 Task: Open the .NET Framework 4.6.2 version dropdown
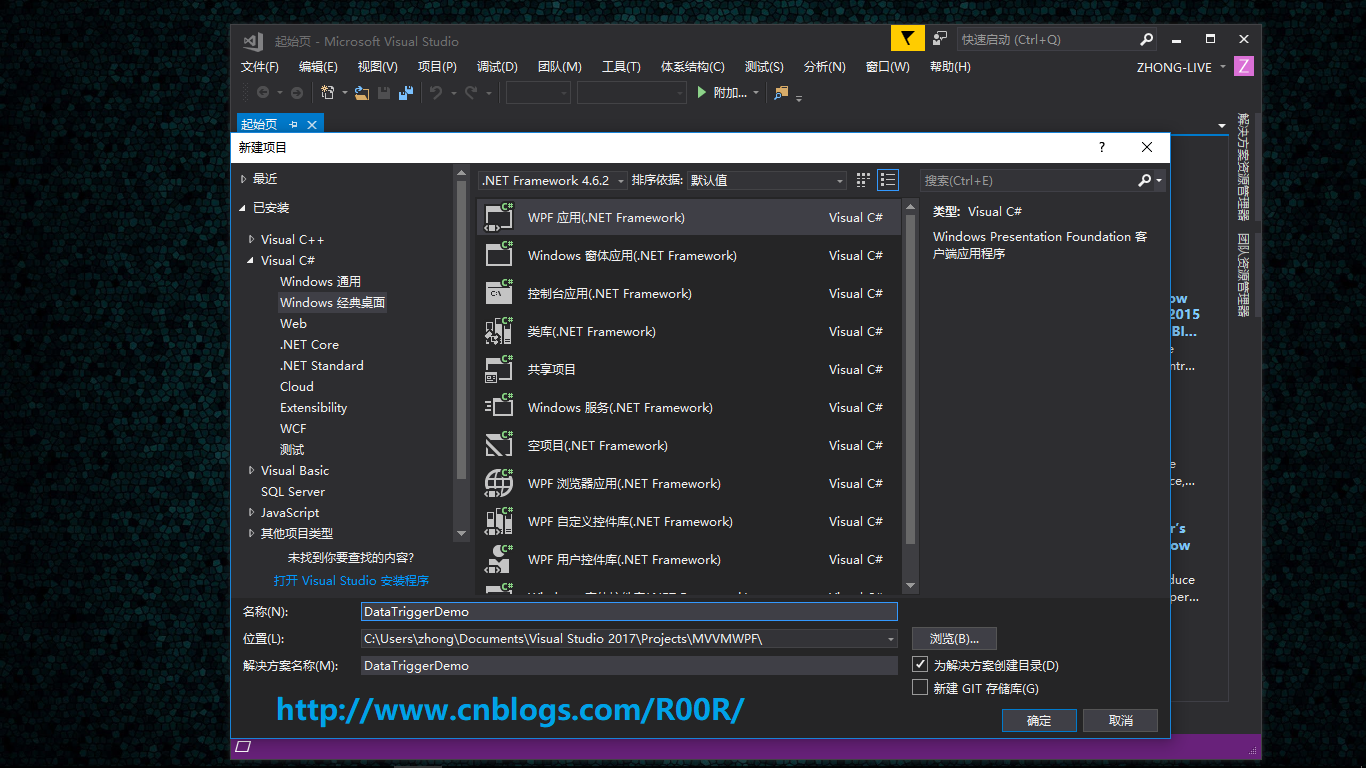[x=552, y=180]
